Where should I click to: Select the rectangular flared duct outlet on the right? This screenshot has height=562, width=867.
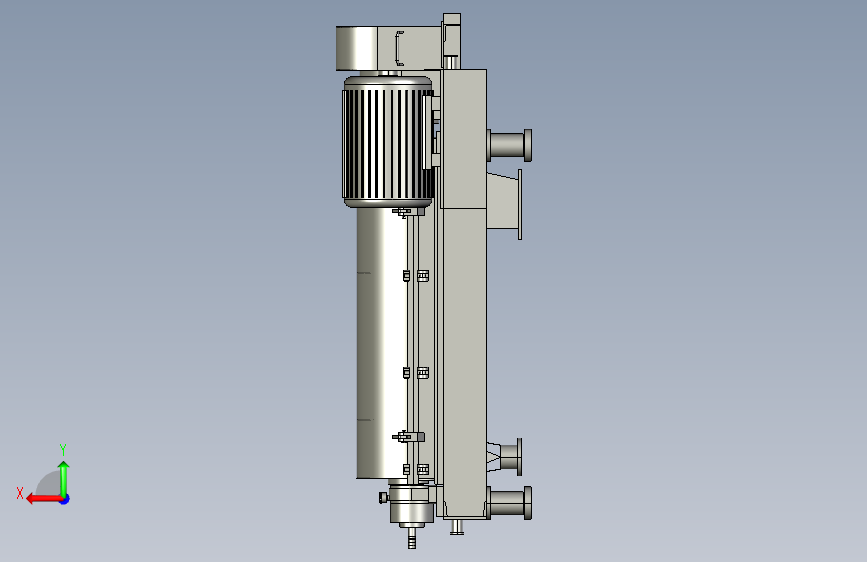[x=504, y=205]
